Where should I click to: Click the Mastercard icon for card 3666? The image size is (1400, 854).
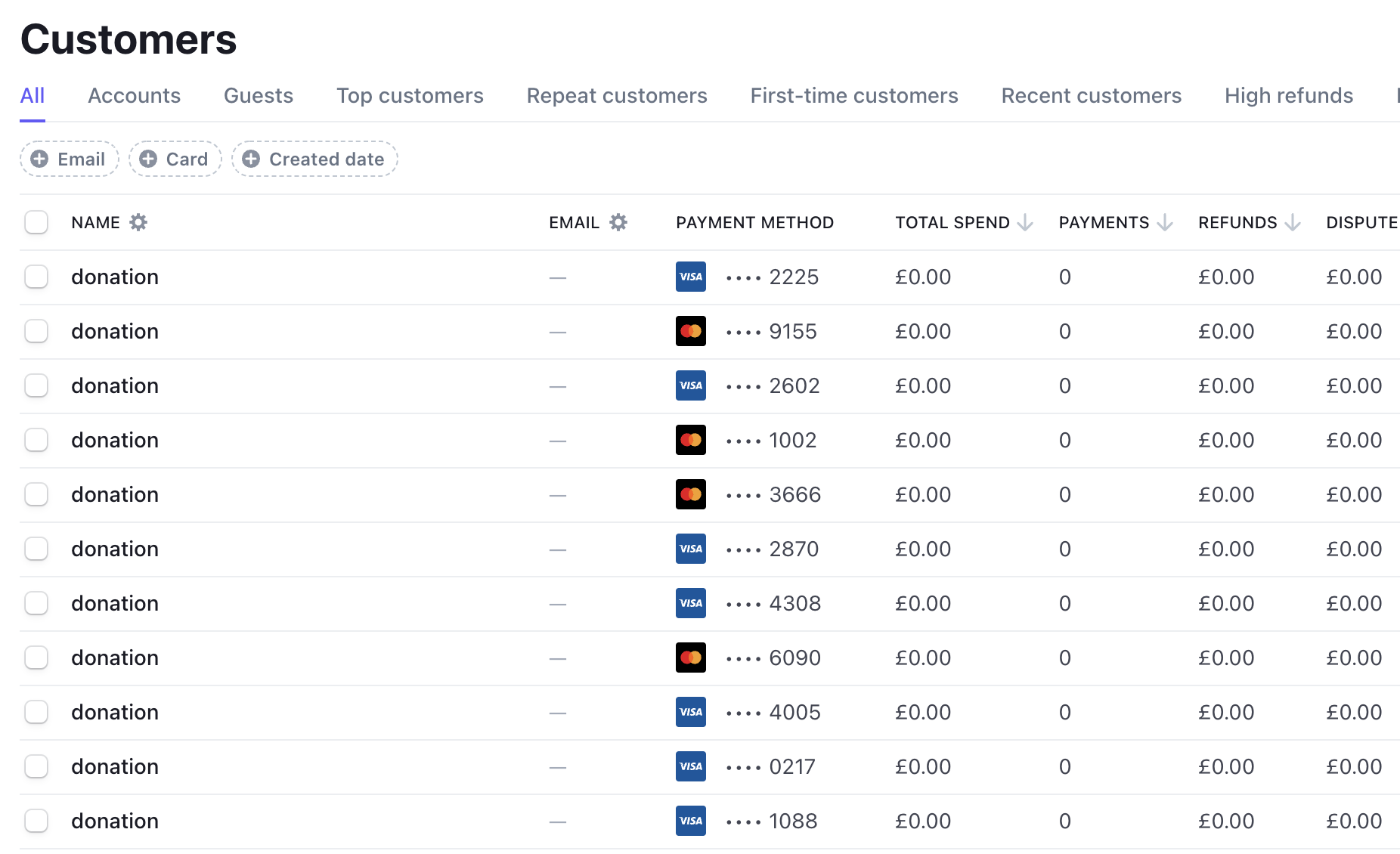690,494
